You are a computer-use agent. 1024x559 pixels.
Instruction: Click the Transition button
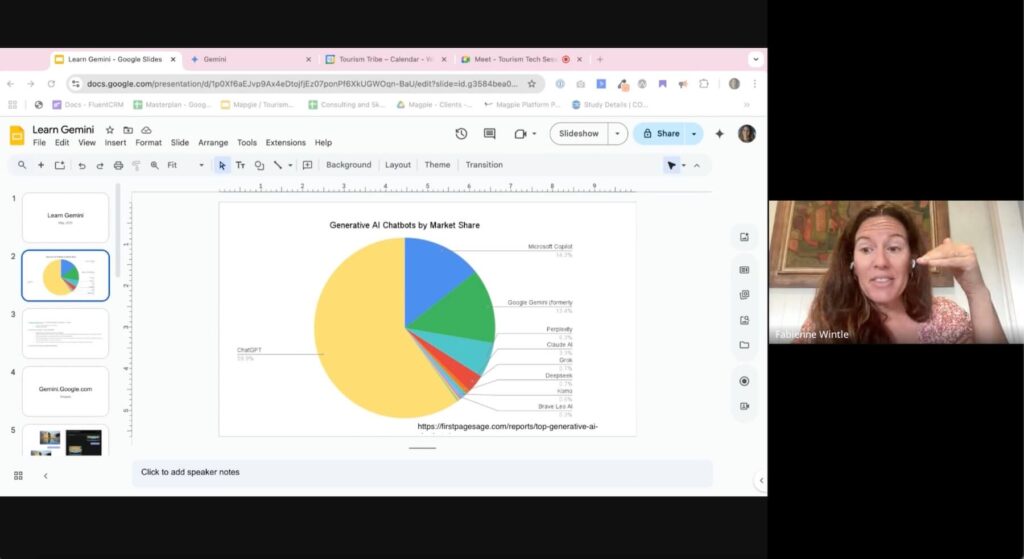484,165
